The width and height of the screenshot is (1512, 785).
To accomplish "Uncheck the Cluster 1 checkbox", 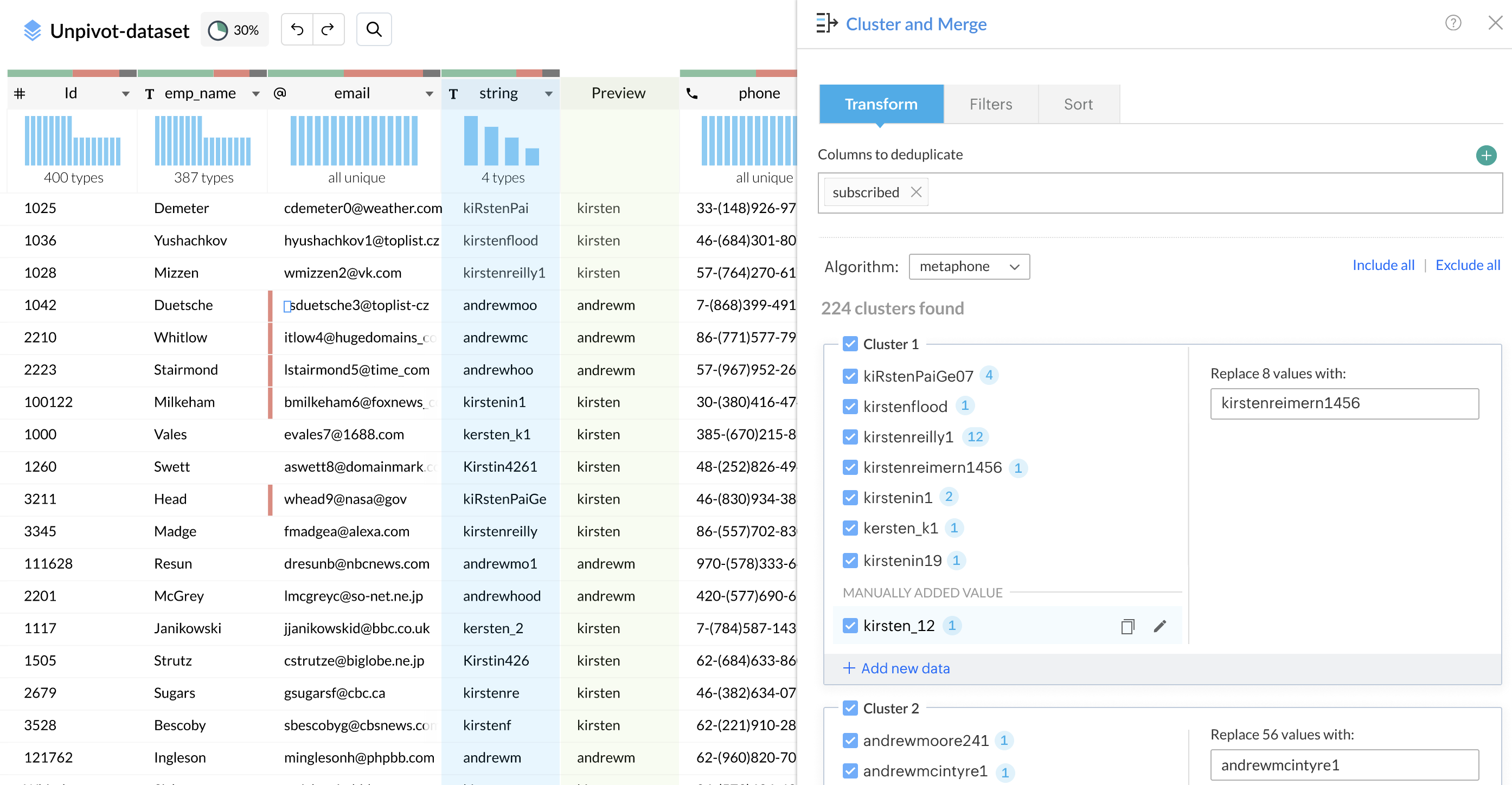I will point(850,344).
